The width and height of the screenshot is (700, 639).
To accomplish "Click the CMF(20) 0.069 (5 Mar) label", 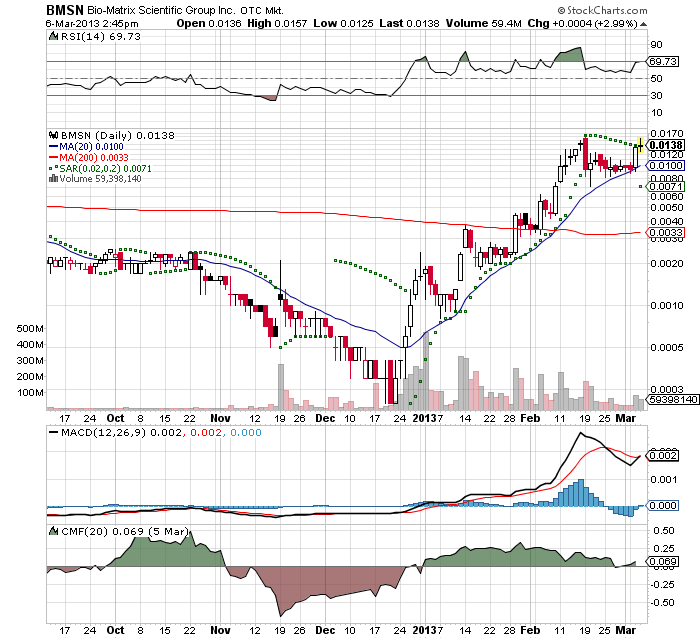I will [125, 531].
